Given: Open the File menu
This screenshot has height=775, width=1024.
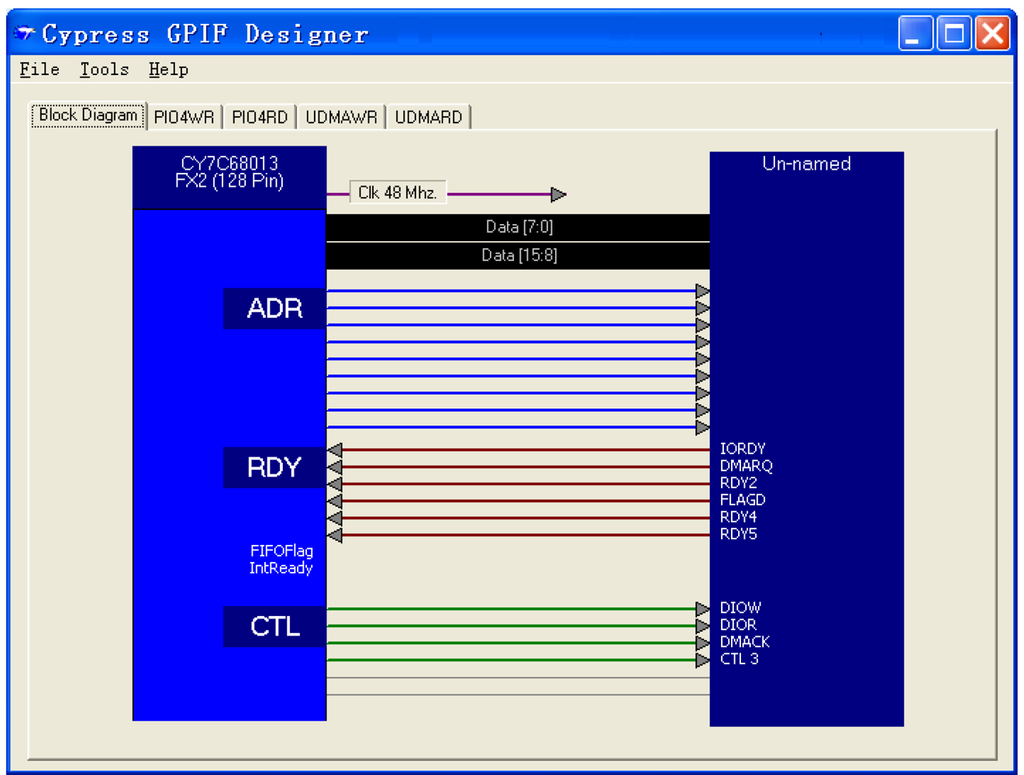Looking at the screenshot, I should pyautogui.click(x=40, y=69).
